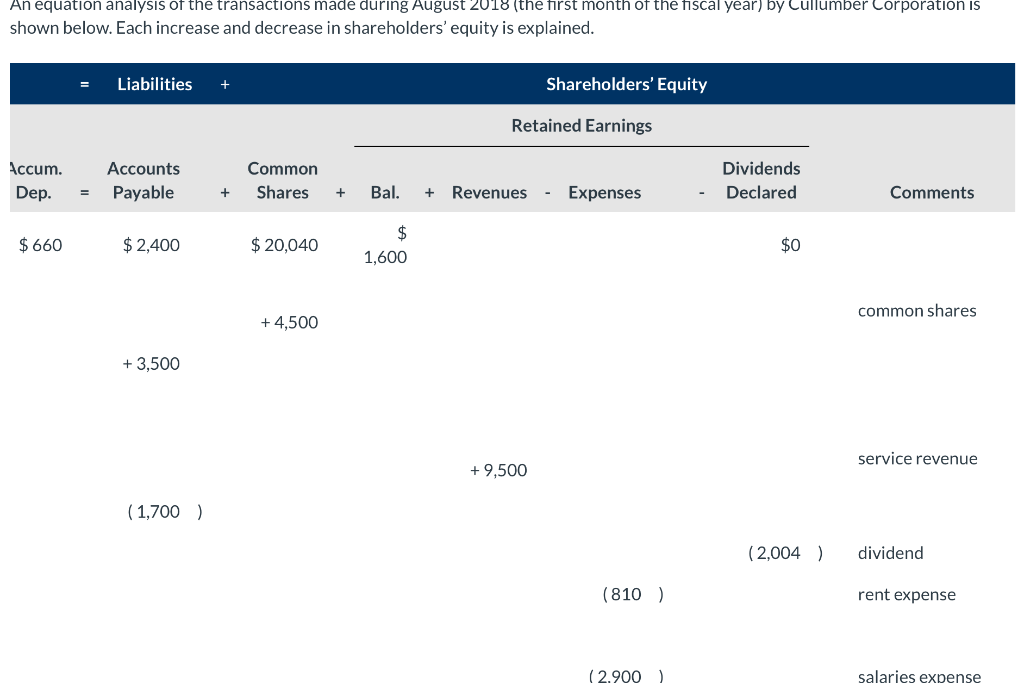The image size is (1024, 683).
Task: Select the rent expense comment
Action: click(906, 594)
